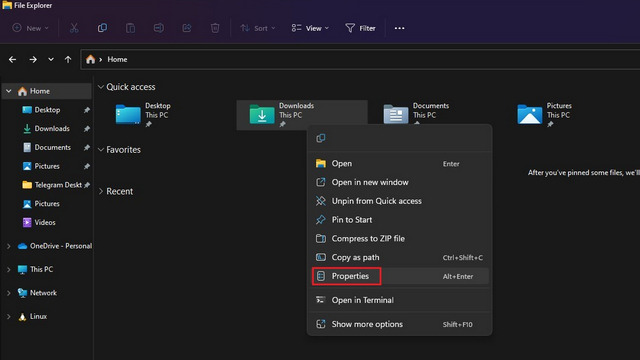Click the pin icon beside Documents in sidebar

(x=87, y=148)
